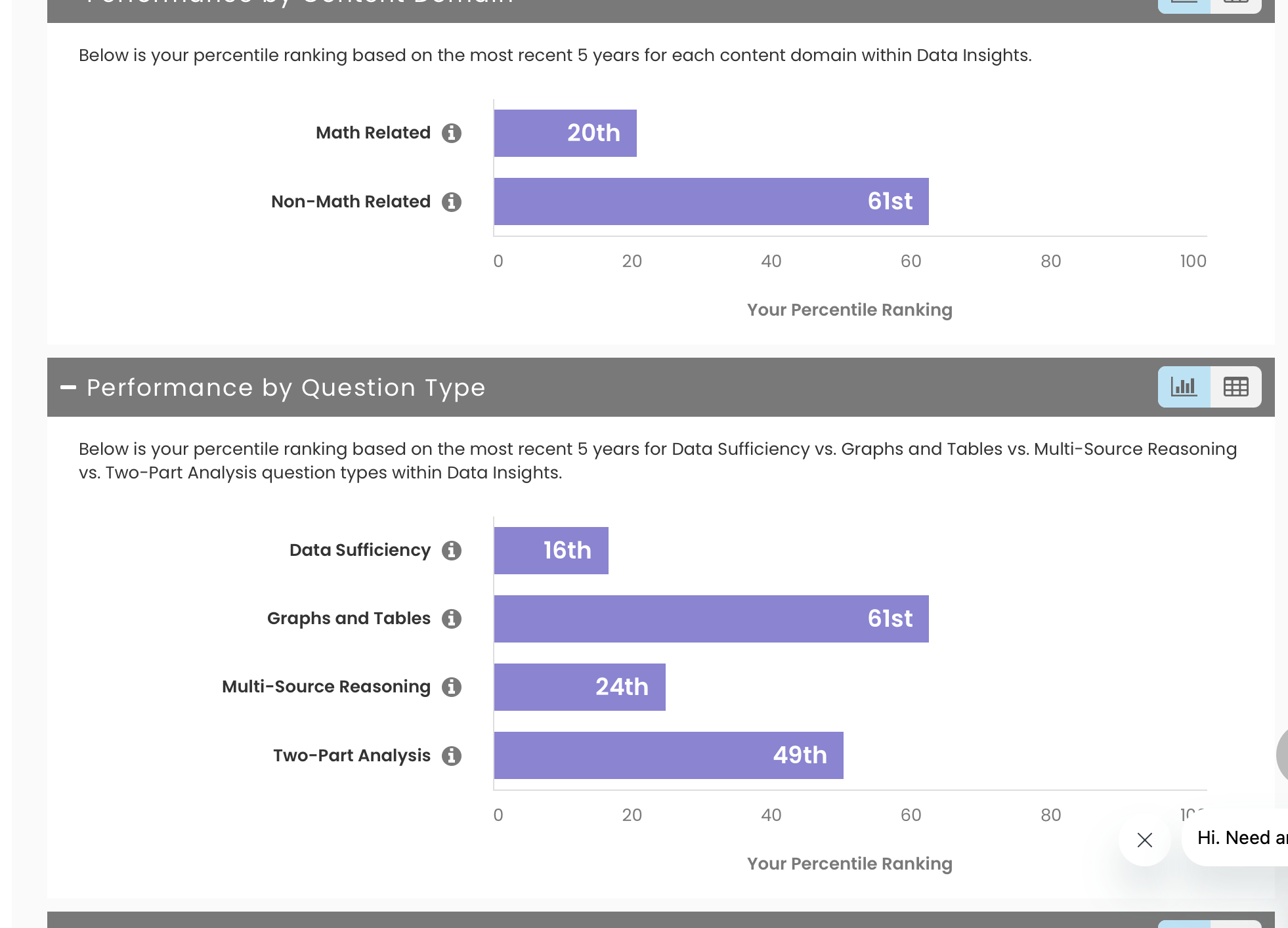Image resolution: width=1288 pixels, height=928 pixels.
Task: Show info for Graphs and Tables
Action: [452, 619]
